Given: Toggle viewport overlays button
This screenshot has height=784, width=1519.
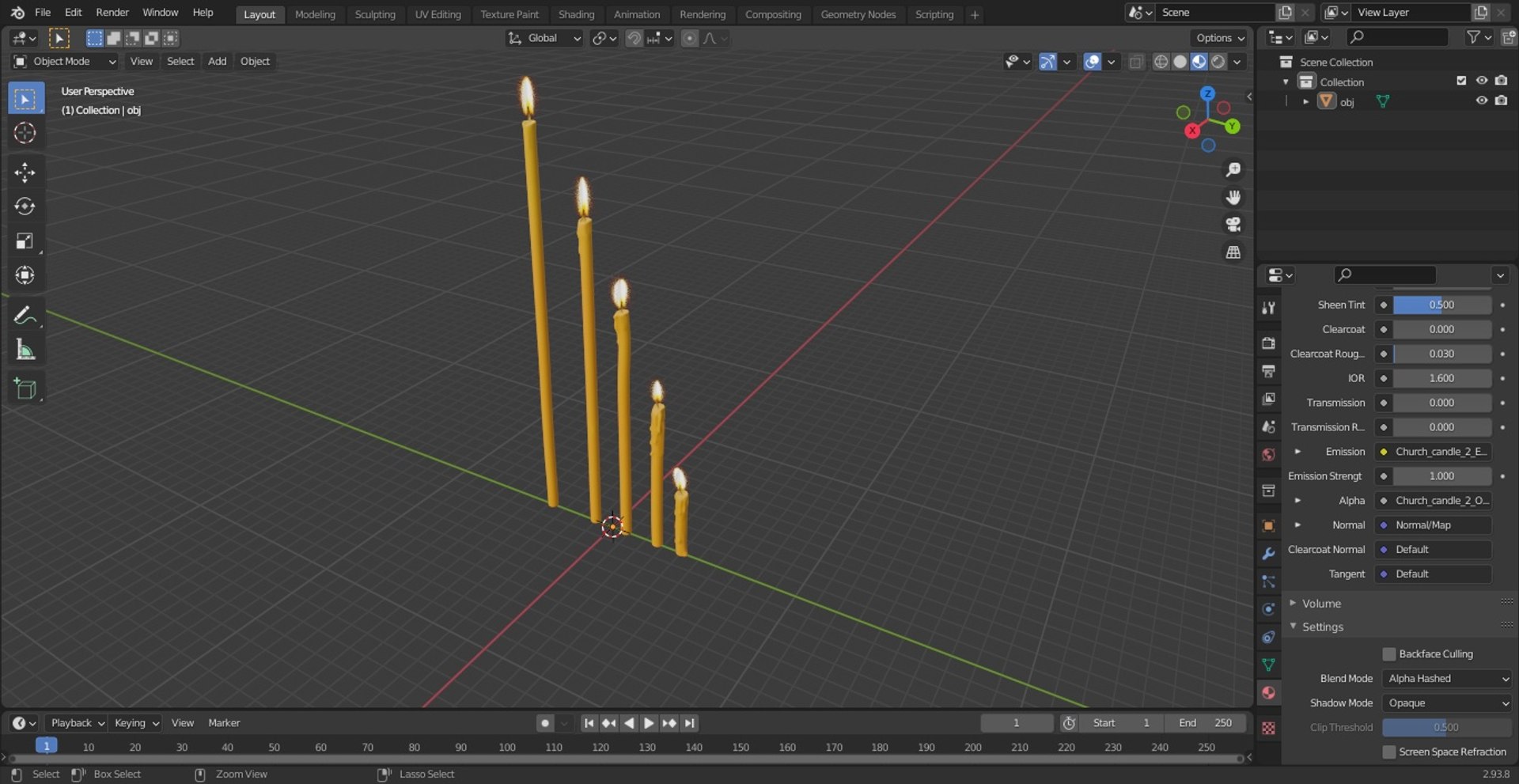Looking at the screenshot, I should (x=1092, y=62).
